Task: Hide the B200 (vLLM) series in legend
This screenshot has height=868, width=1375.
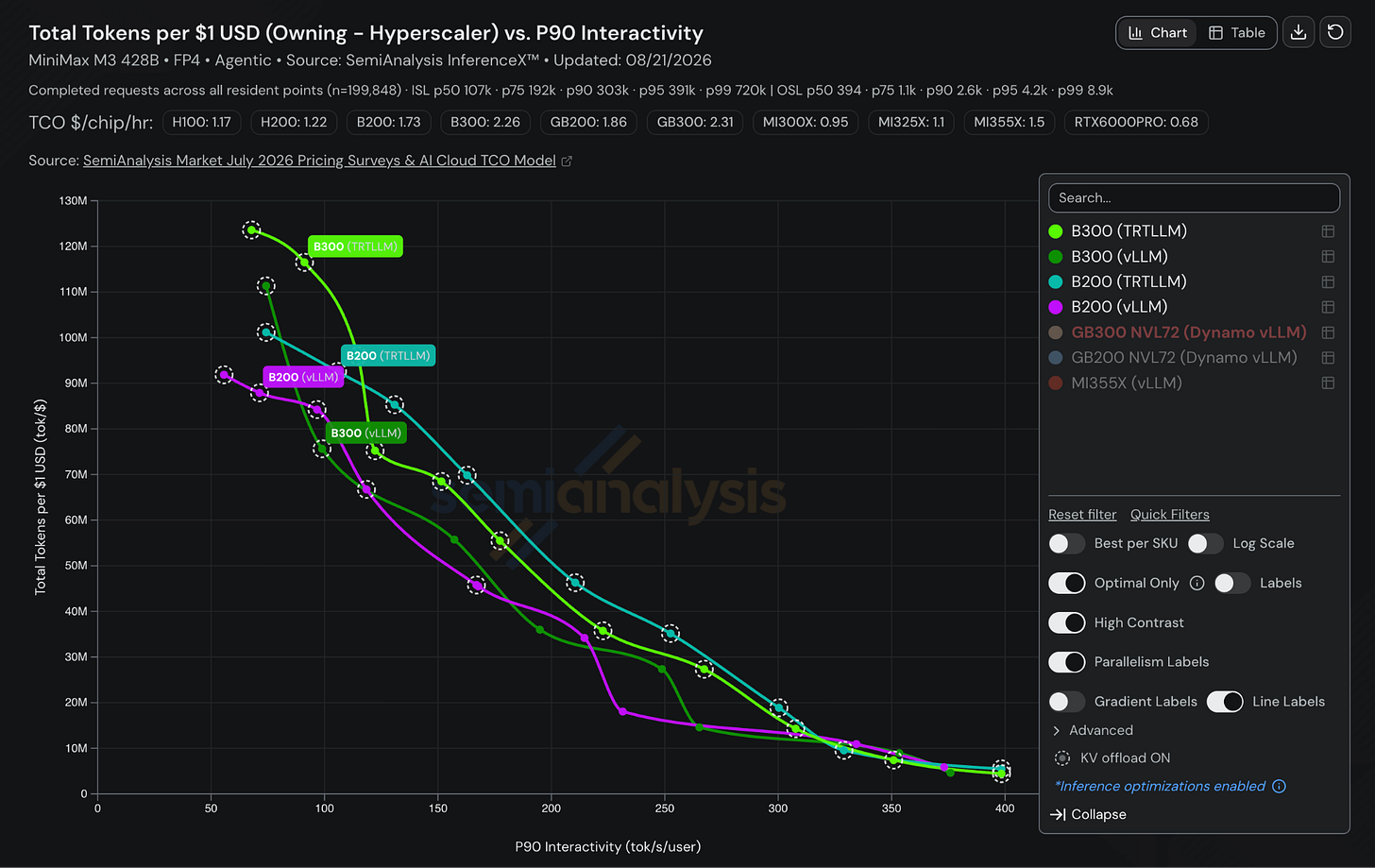Action: pos(1119,307)
